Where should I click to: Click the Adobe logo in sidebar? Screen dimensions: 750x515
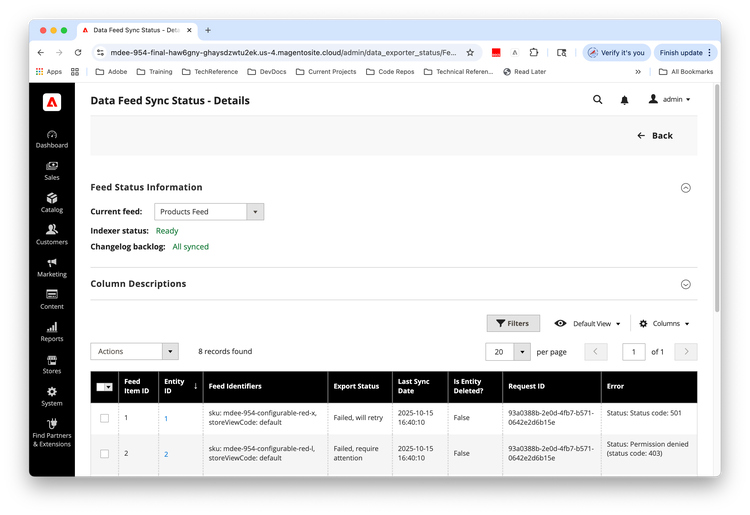52,102
